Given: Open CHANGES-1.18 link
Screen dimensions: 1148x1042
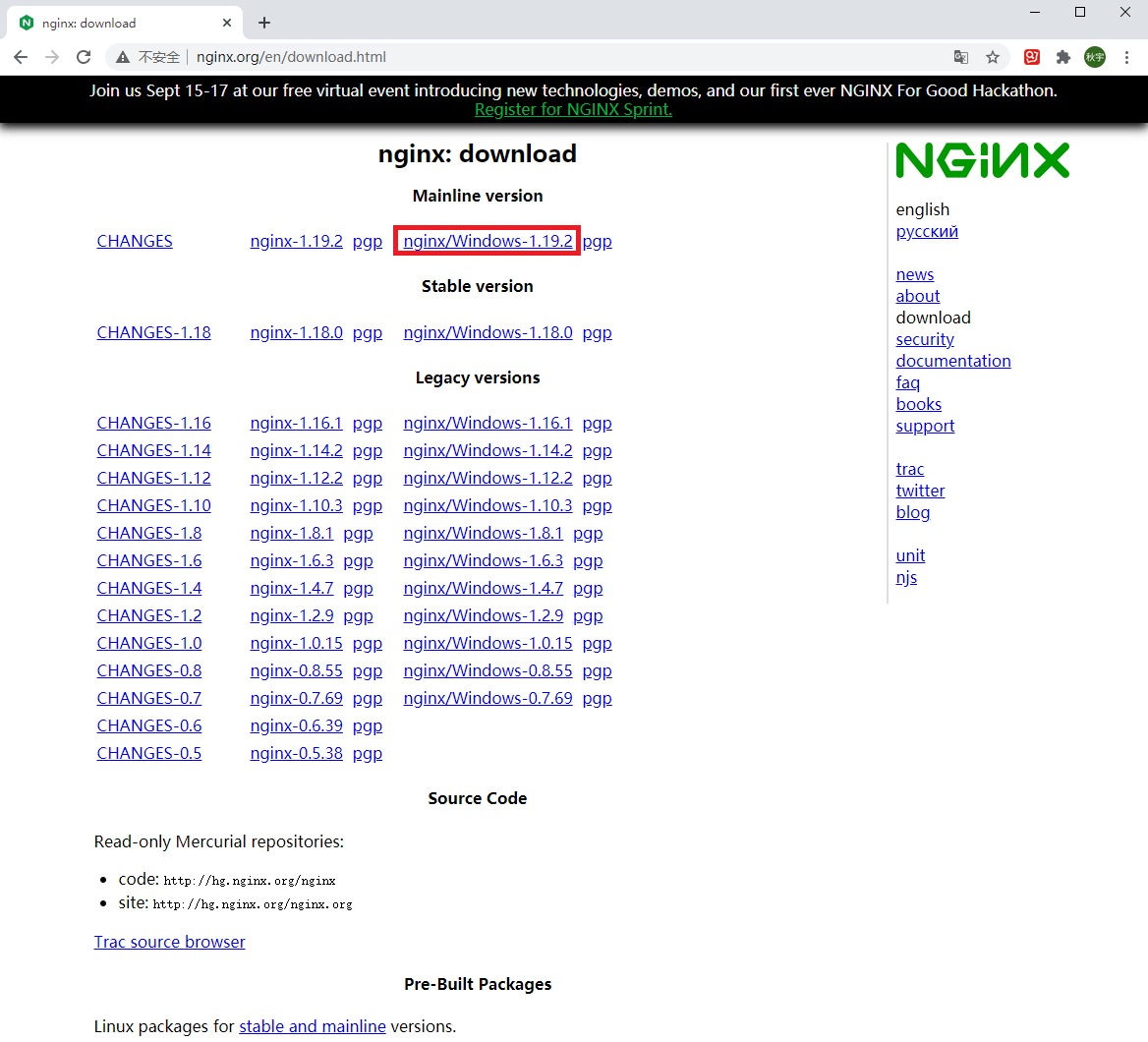Looking at the screenshot, I should 153,332.
